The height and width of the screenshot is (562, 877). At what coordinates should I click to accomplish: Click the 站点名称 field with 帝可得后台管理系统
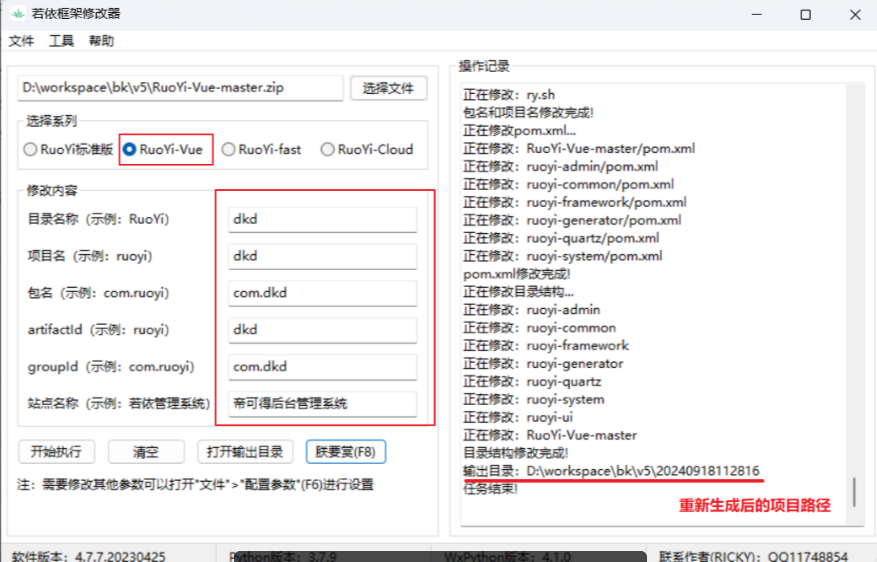pyautogui.click(x=322, y=404)
